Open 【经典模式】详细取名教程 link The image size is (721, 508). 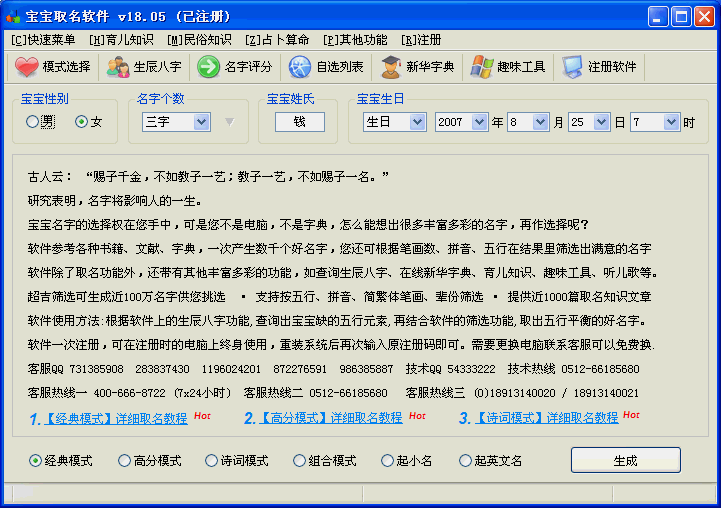tap(116, 418)
